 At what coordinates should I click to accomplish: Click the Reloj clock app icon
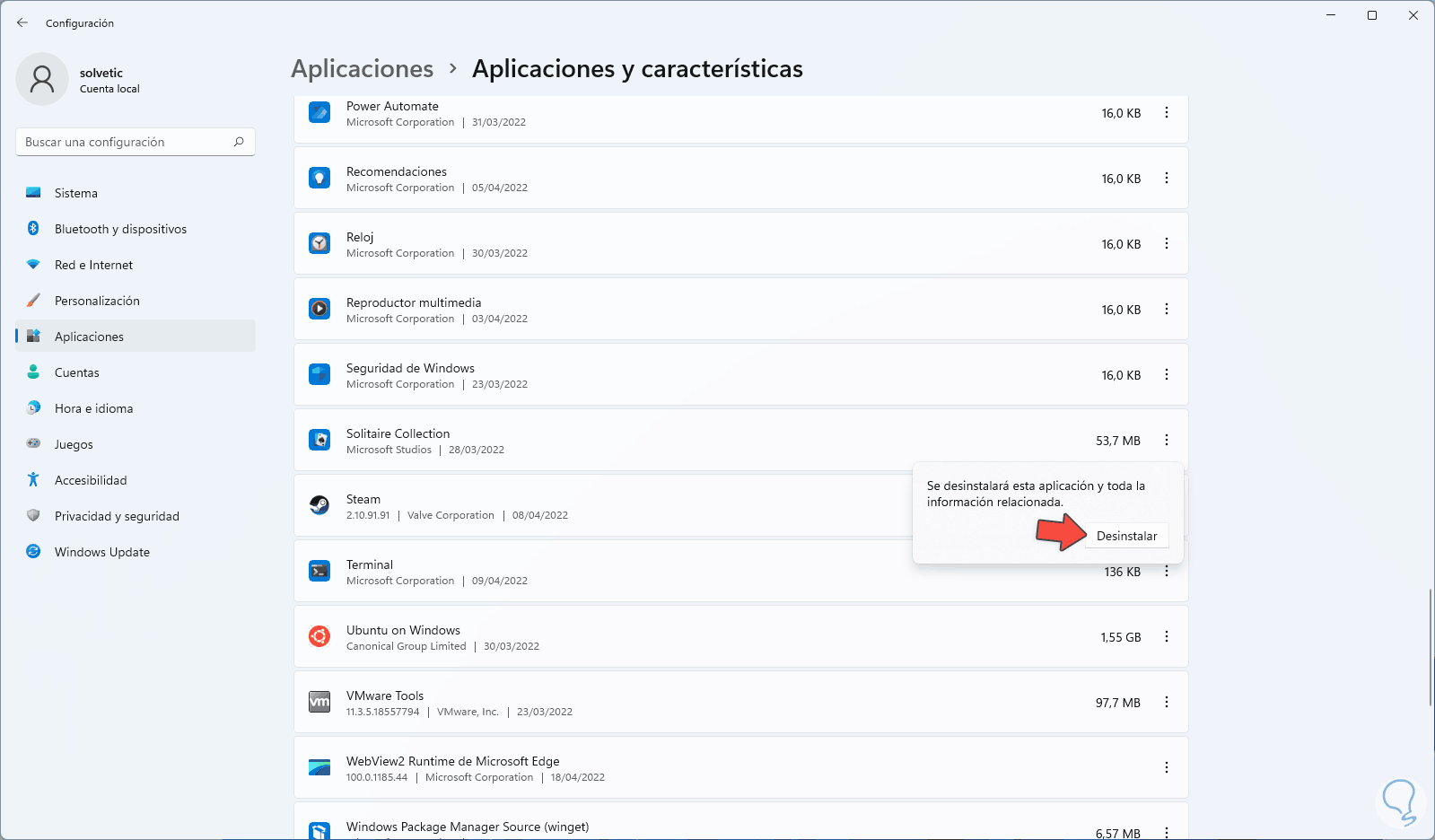[319, 244]
